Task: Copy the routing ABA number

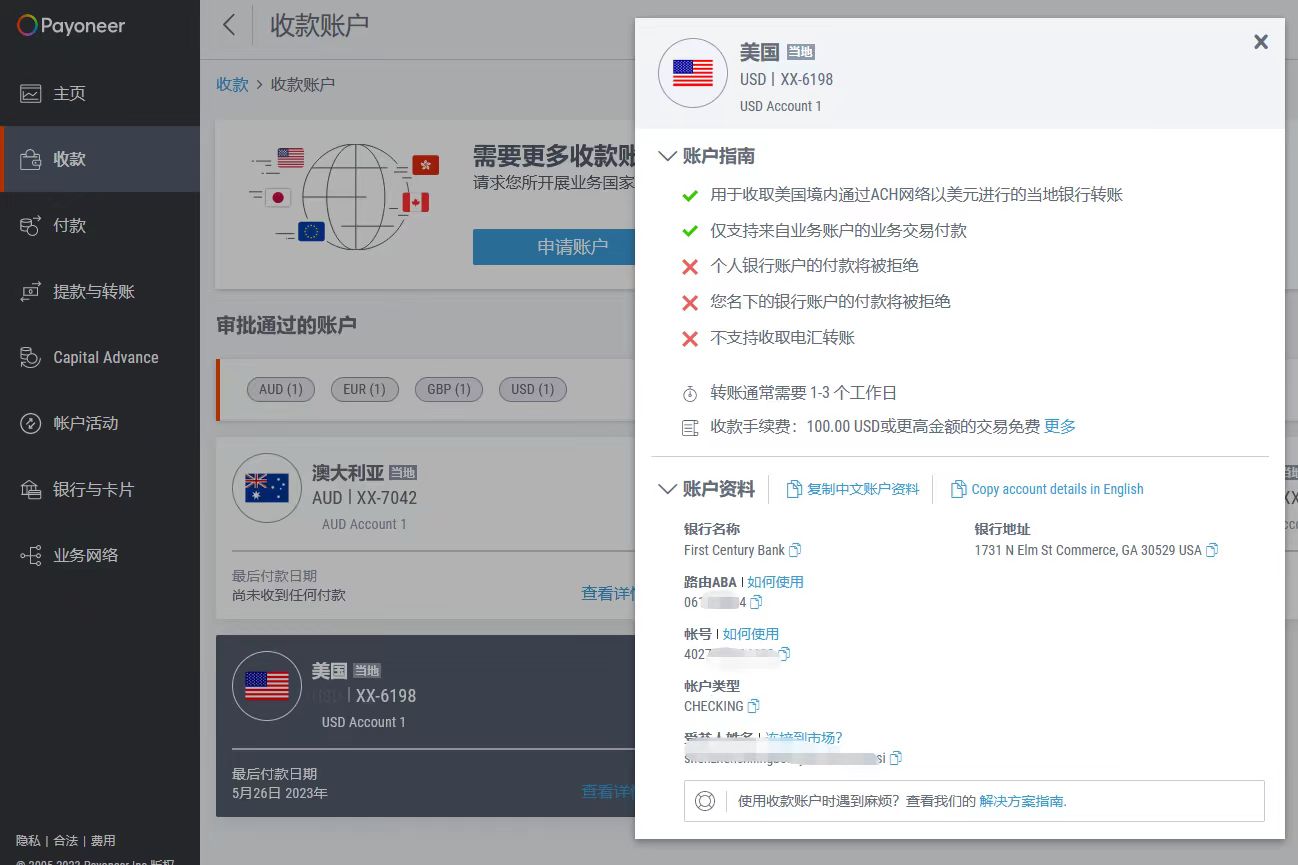Action: click(756, 602)
